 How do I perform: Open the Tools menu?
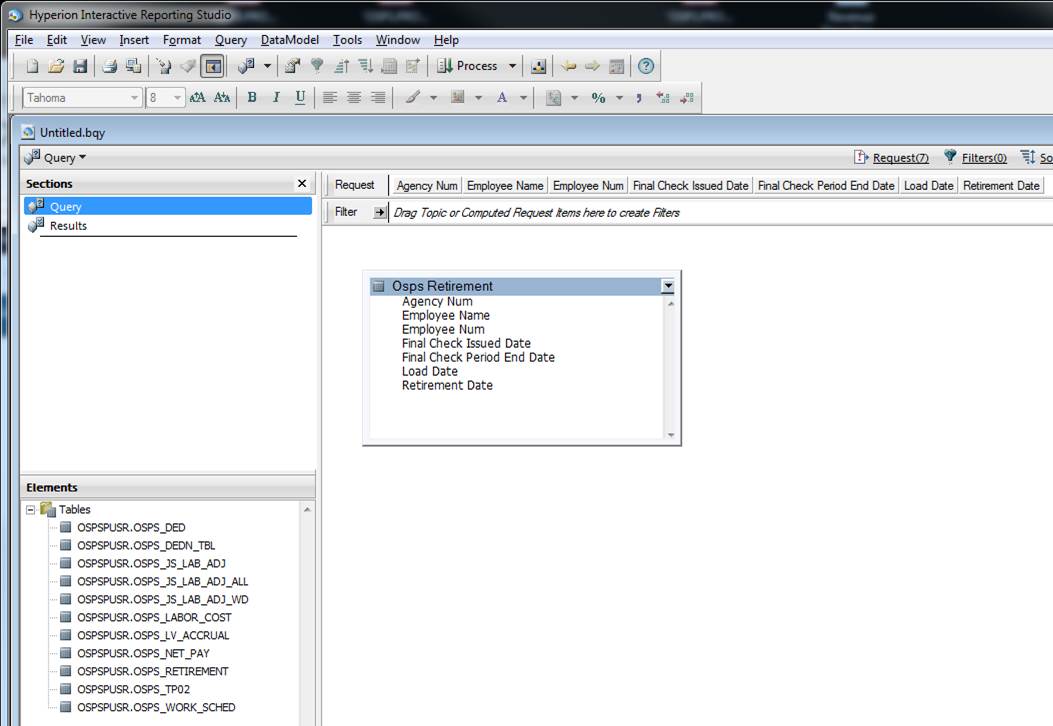click(347, 40)
